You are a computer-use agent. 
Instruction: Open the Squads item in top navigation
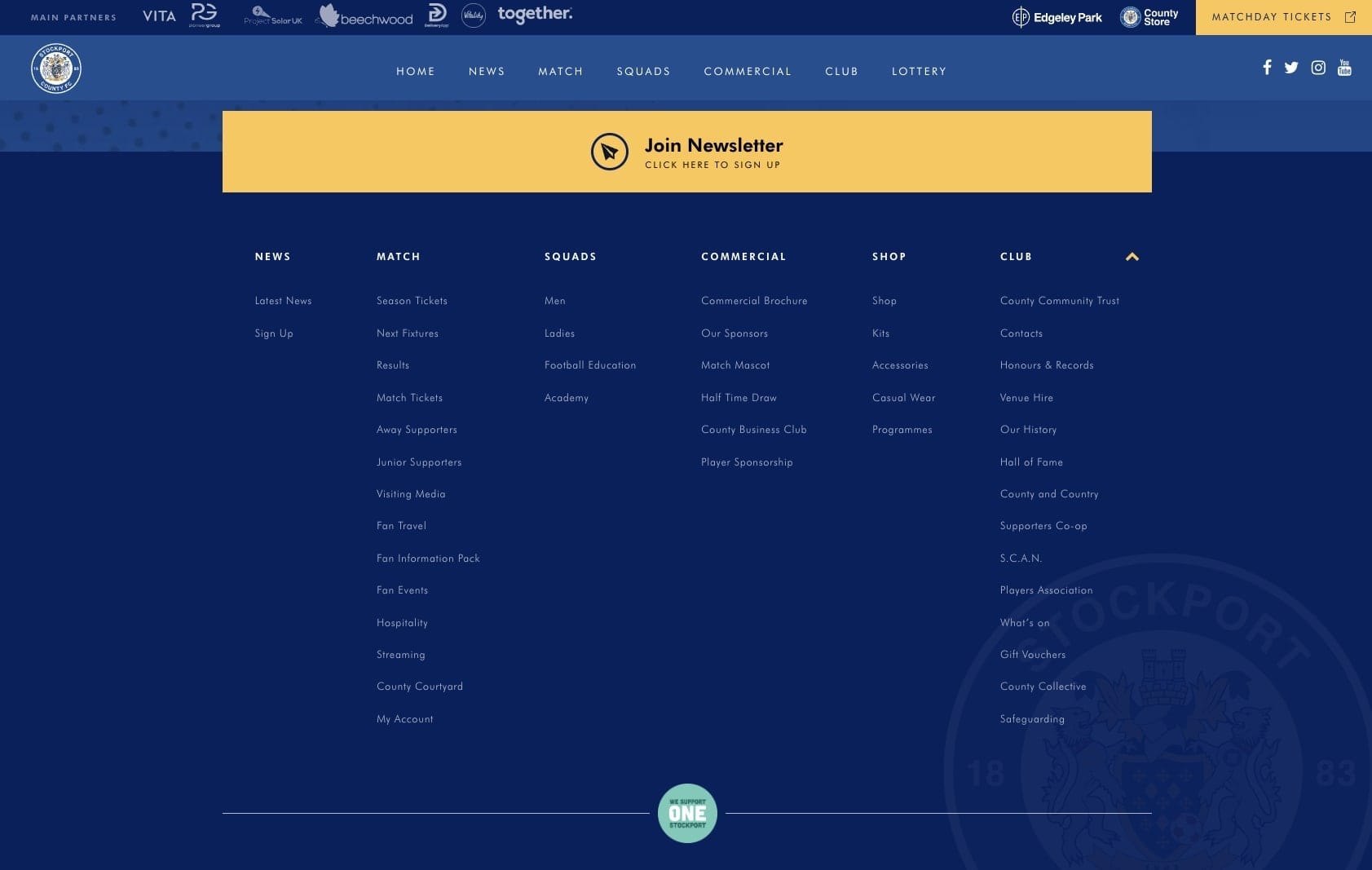[643, 72]
